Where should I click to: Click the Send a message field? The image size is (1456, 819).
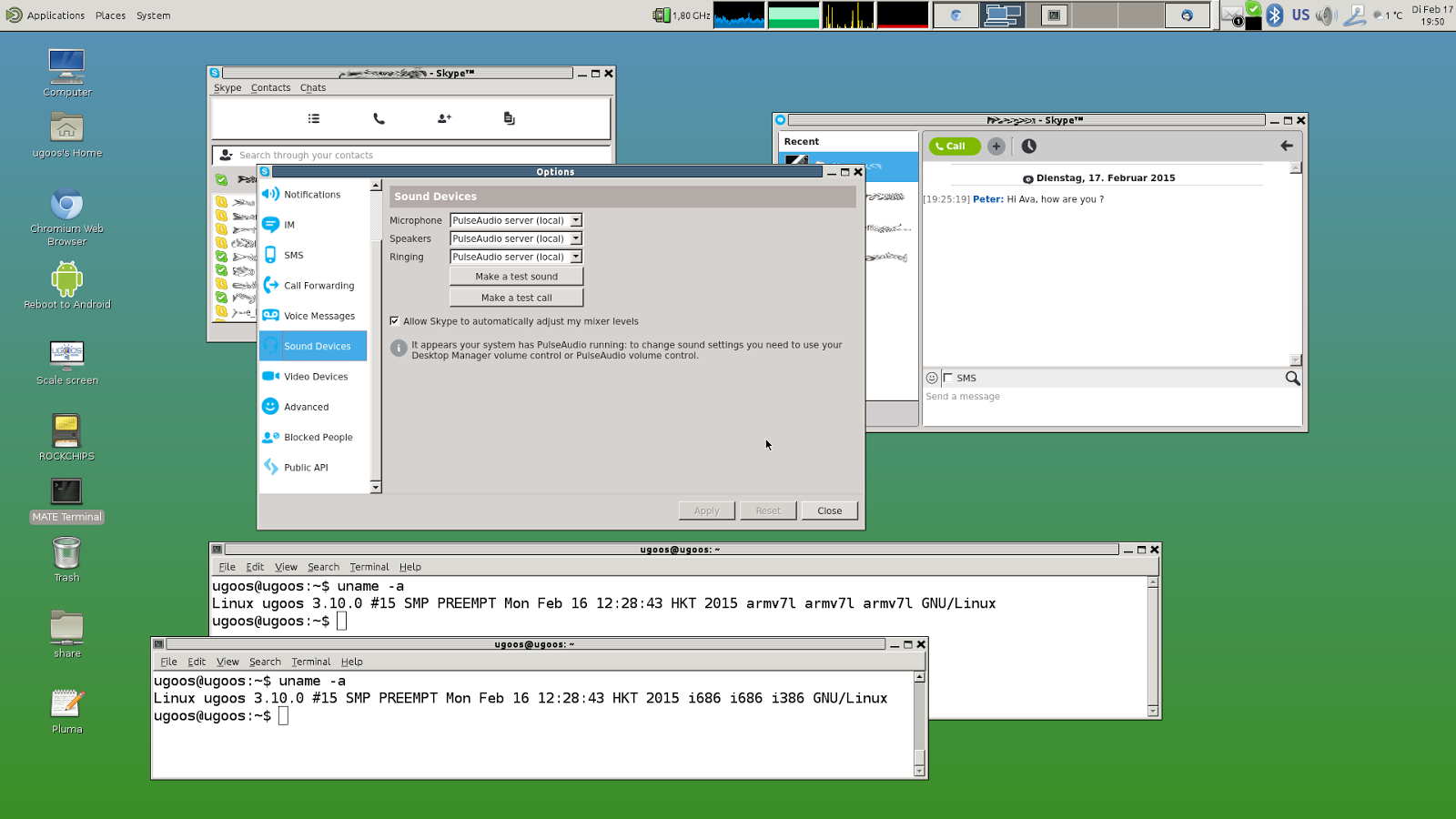click(x=1112, y=406)
